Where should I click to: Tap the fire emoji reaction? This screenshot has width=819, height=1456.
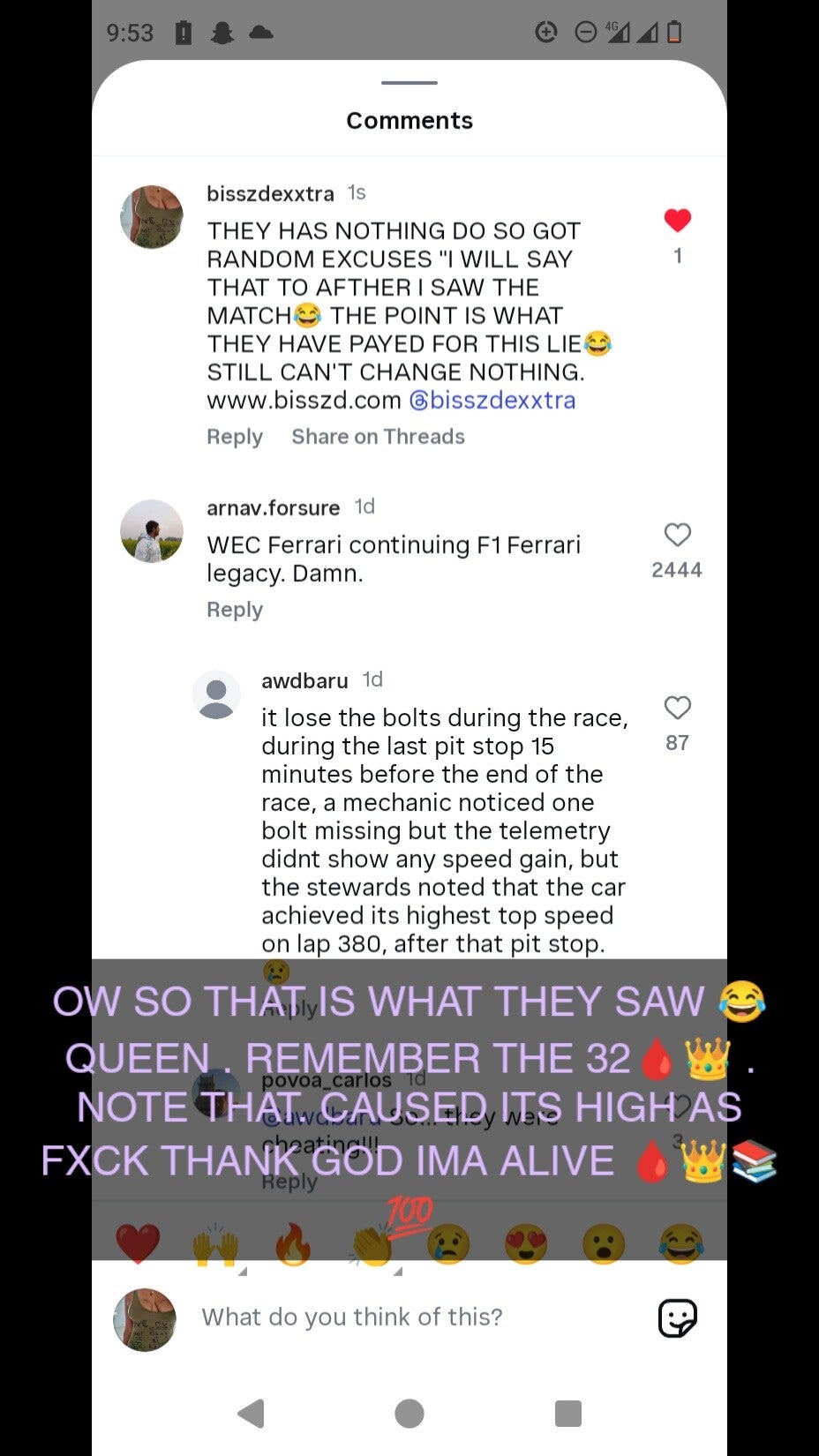[x=294, y=1244]
